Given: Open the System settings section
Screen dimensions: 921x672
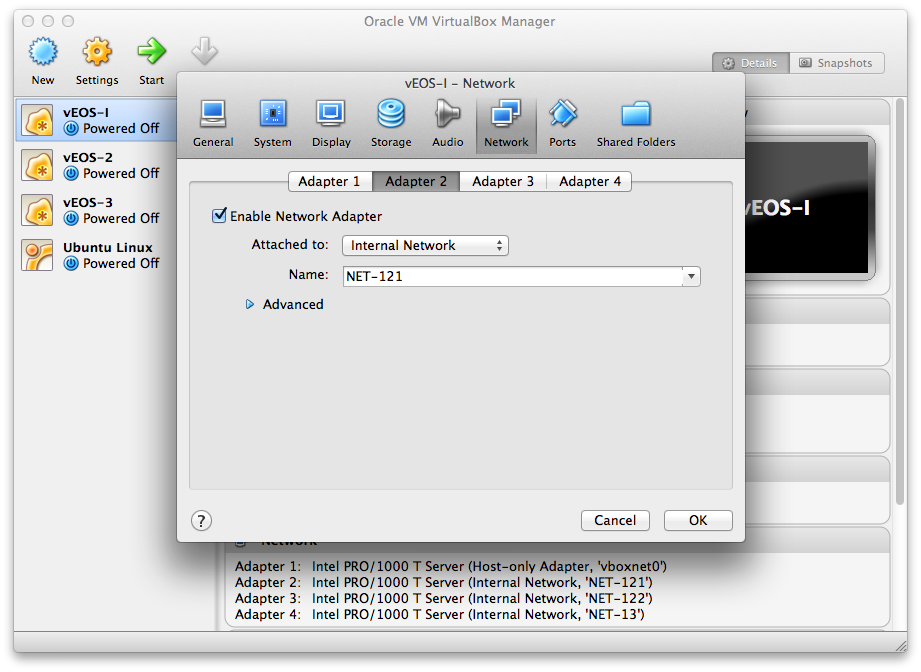Looking at the screenshot, I should pyautogui.click(x=273, y=123).
